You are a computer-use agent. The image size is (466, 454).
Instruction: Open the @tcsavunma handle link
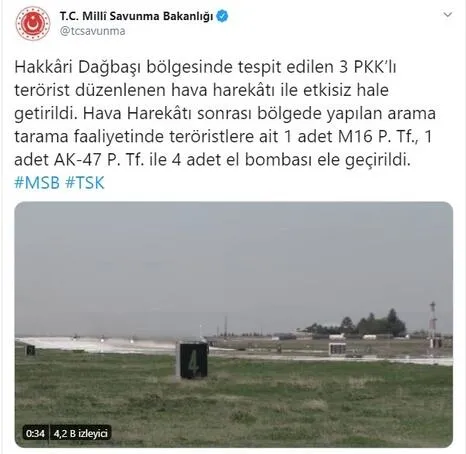(93, 31)
